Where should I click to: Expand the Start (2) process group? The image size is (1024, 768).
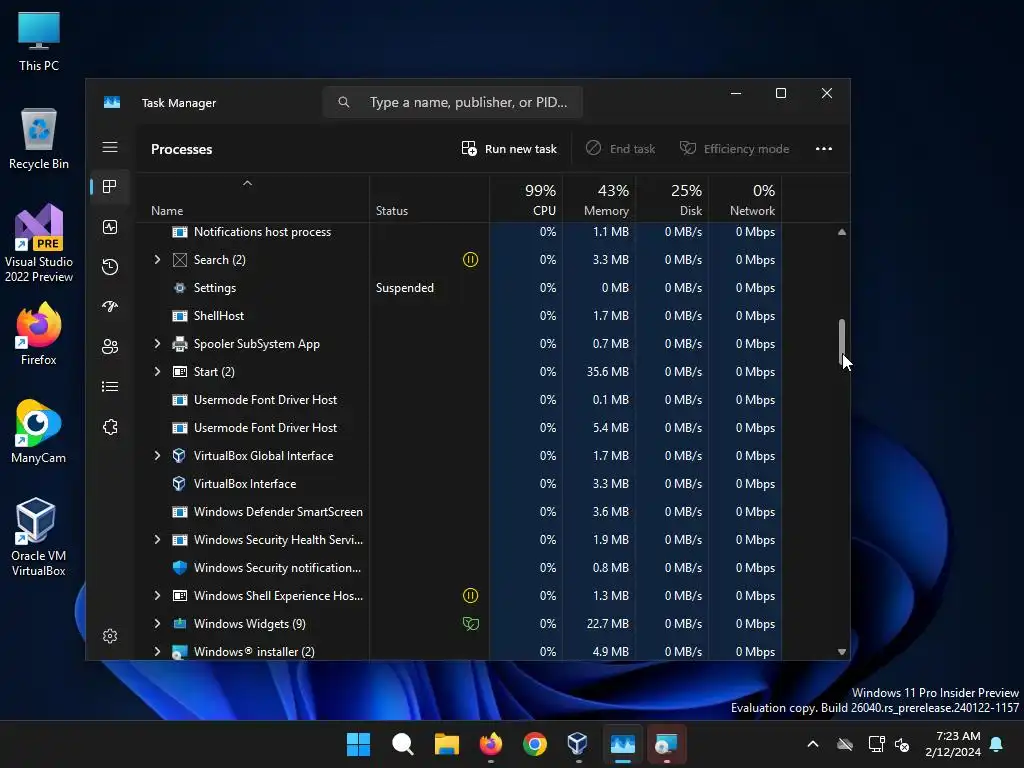click(x=157, y=372)
